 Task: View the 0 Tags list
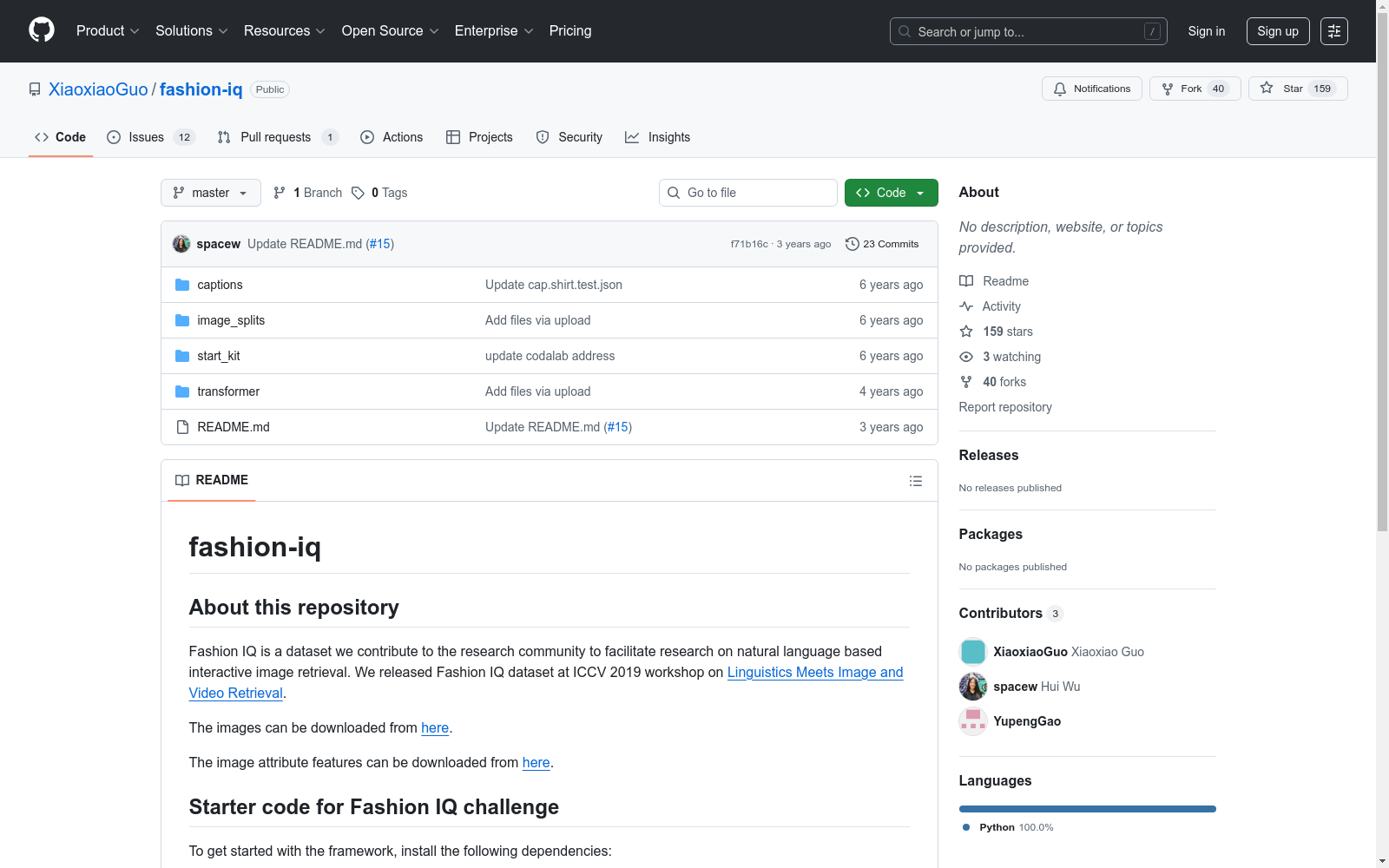[x=379, y=193]
